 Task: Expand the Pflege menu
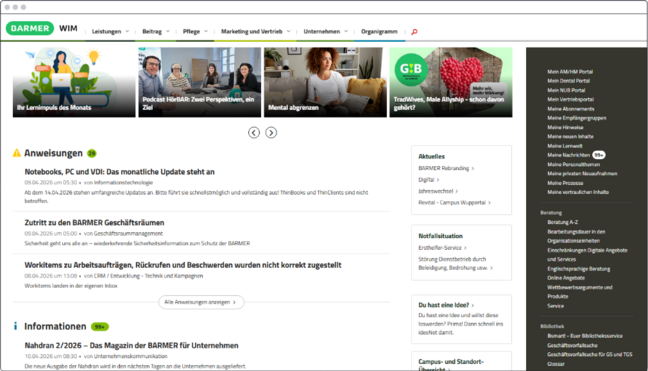click(195, 31)
